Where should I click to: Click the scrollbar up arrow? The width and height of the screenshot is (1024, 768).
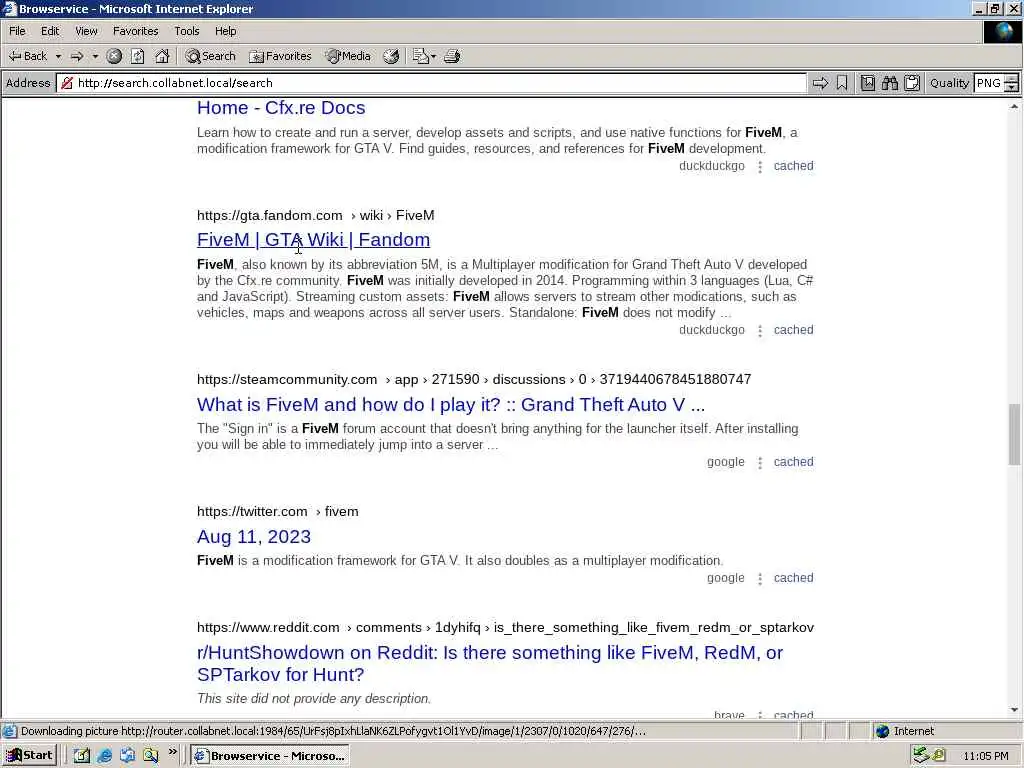coord(1014,106)
